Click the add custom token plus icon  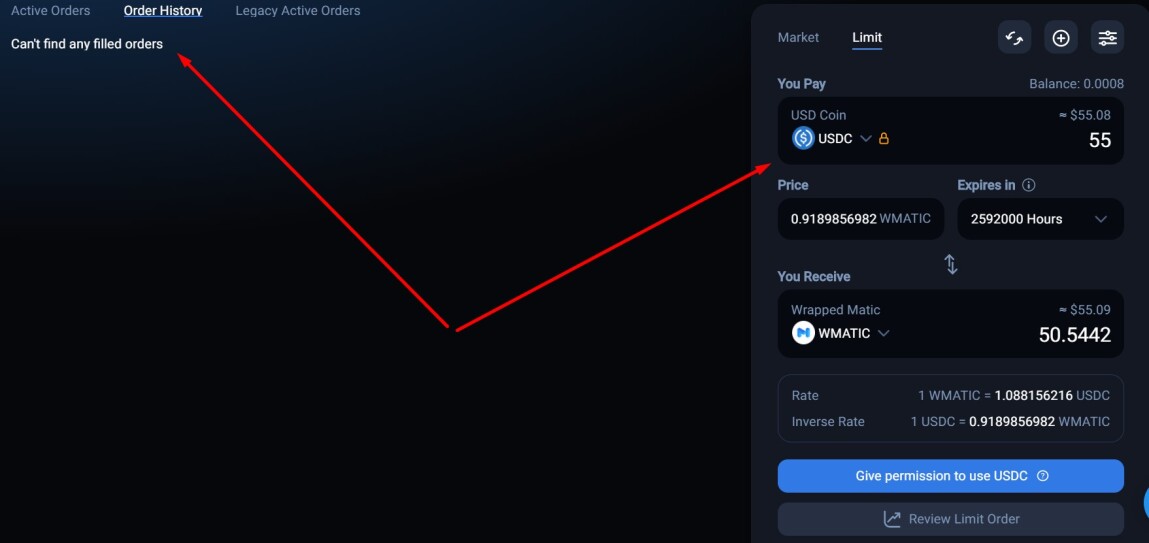pos(1060,37)
